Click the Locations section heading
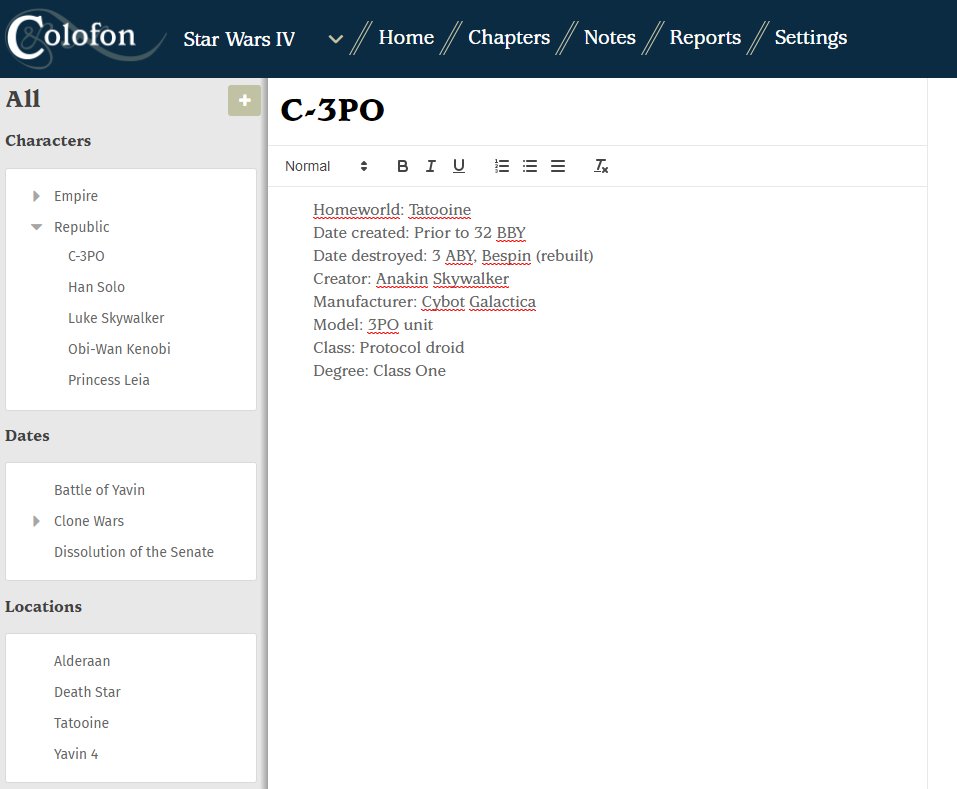This screenshot has width=957, height=789. [43, 607]
